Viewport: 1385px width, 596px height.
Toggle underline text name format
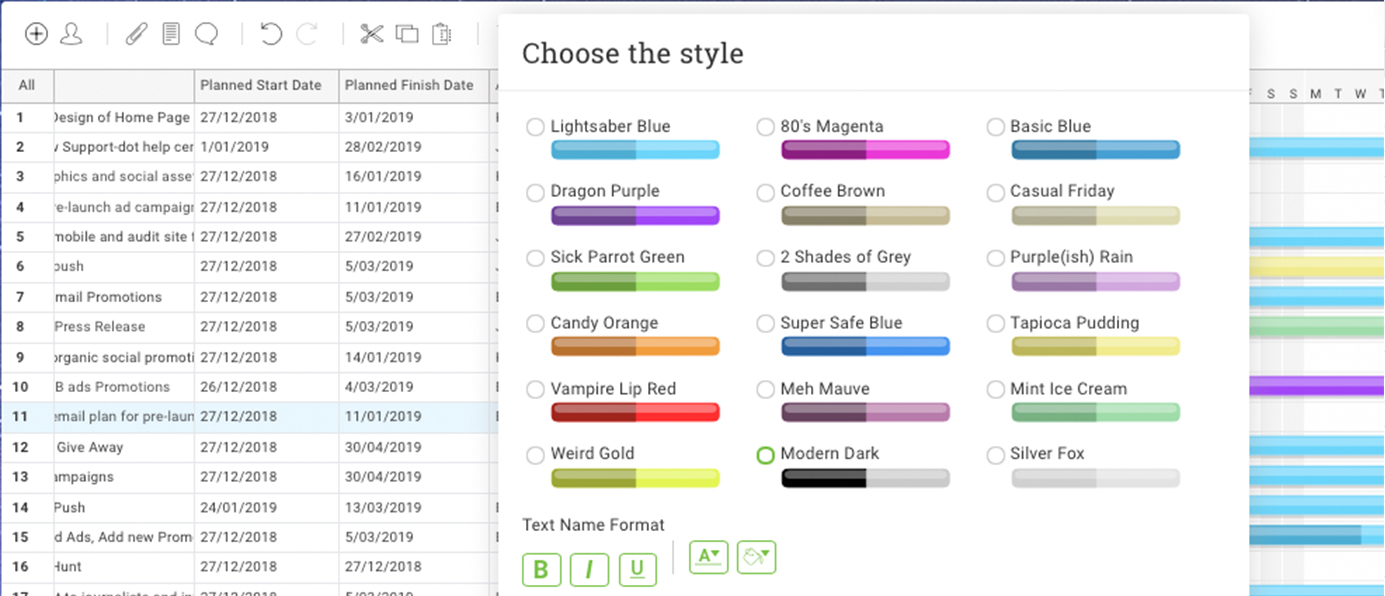(637, 570)
